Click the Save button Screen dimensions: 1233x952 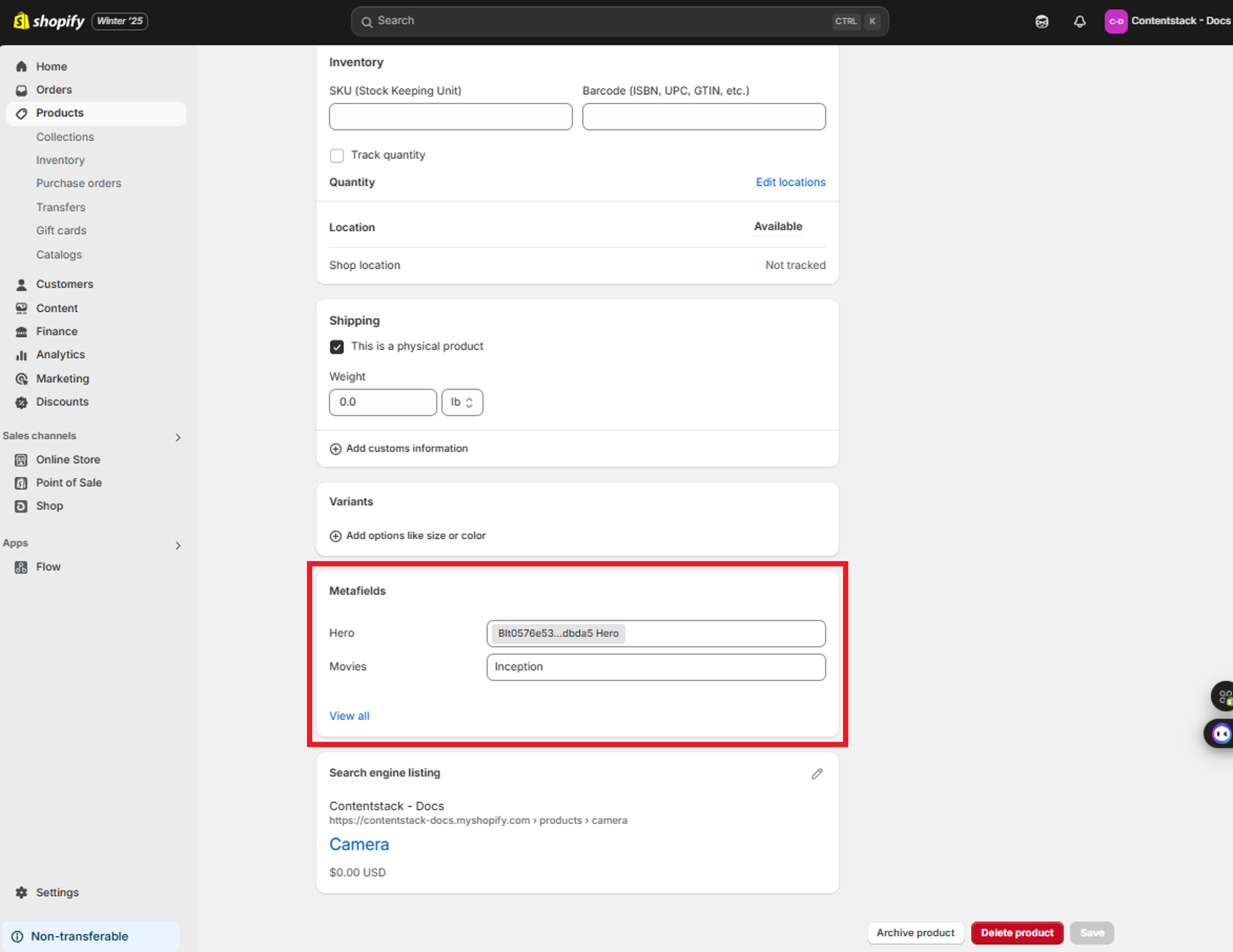coord(1092,933)
